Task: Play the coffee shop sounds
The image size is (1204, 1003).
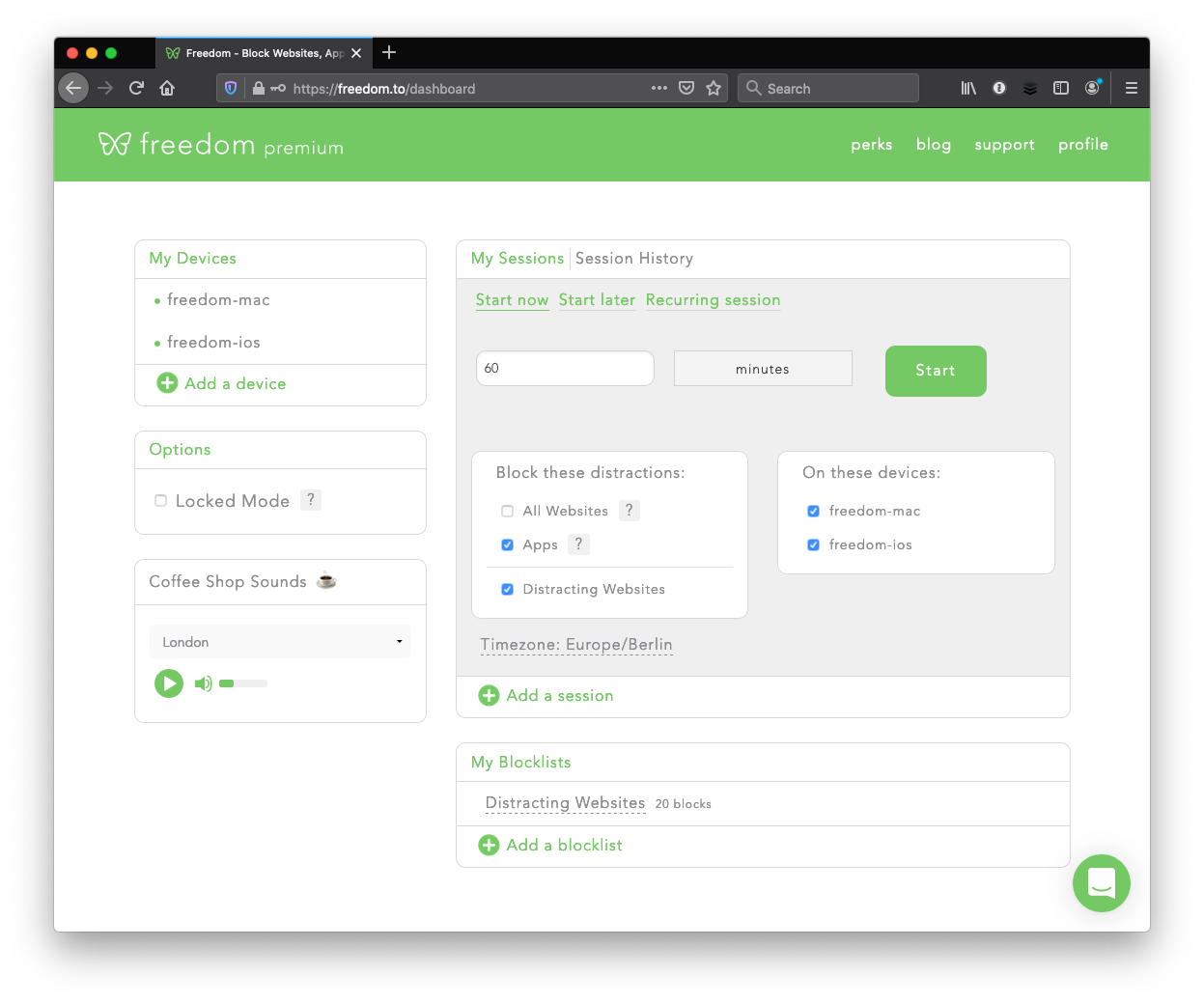Action: [169, 683]
